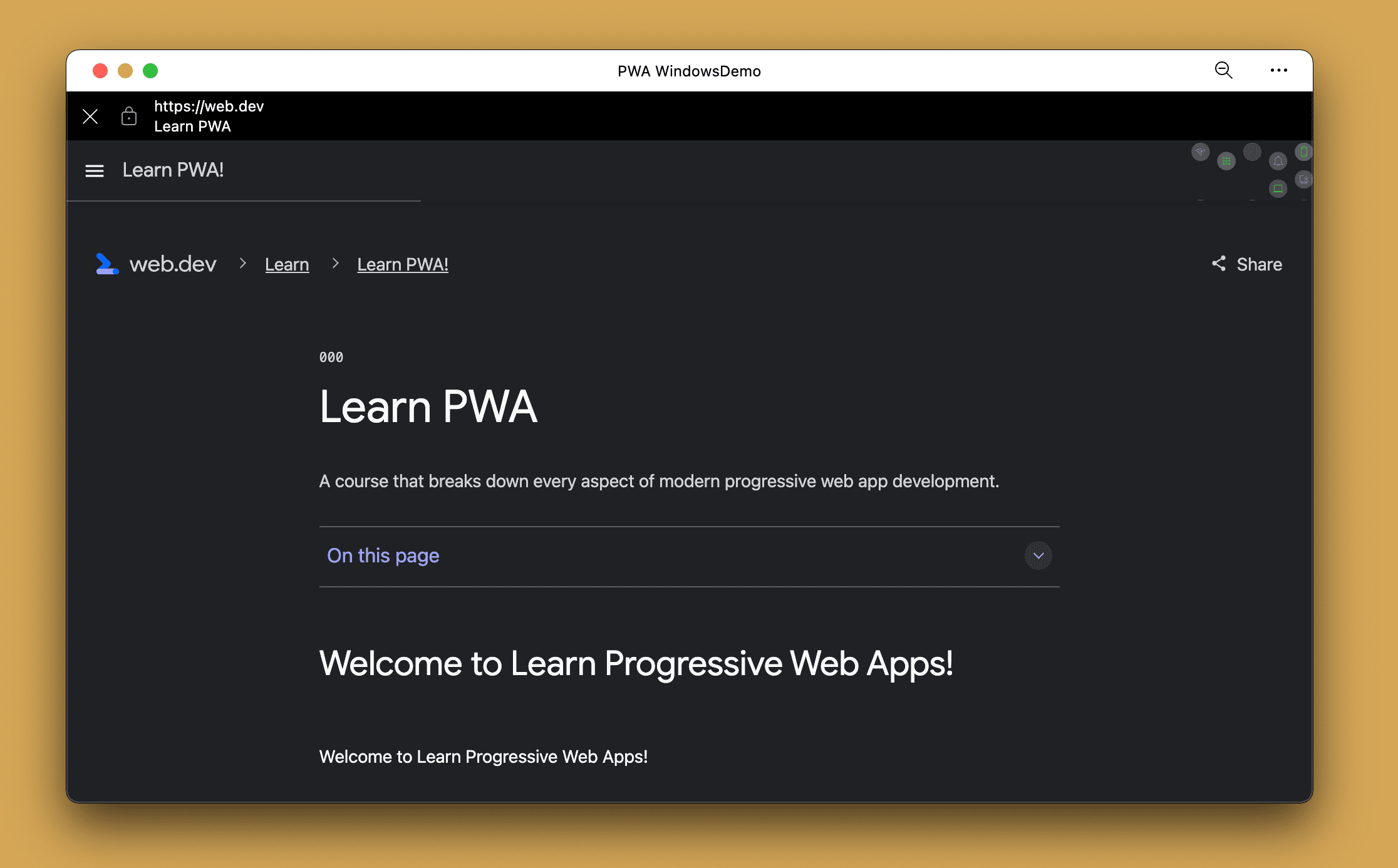Toggle the sidebar navigation panel
This screenshot has height=868, width=1398.
[94, 169]
